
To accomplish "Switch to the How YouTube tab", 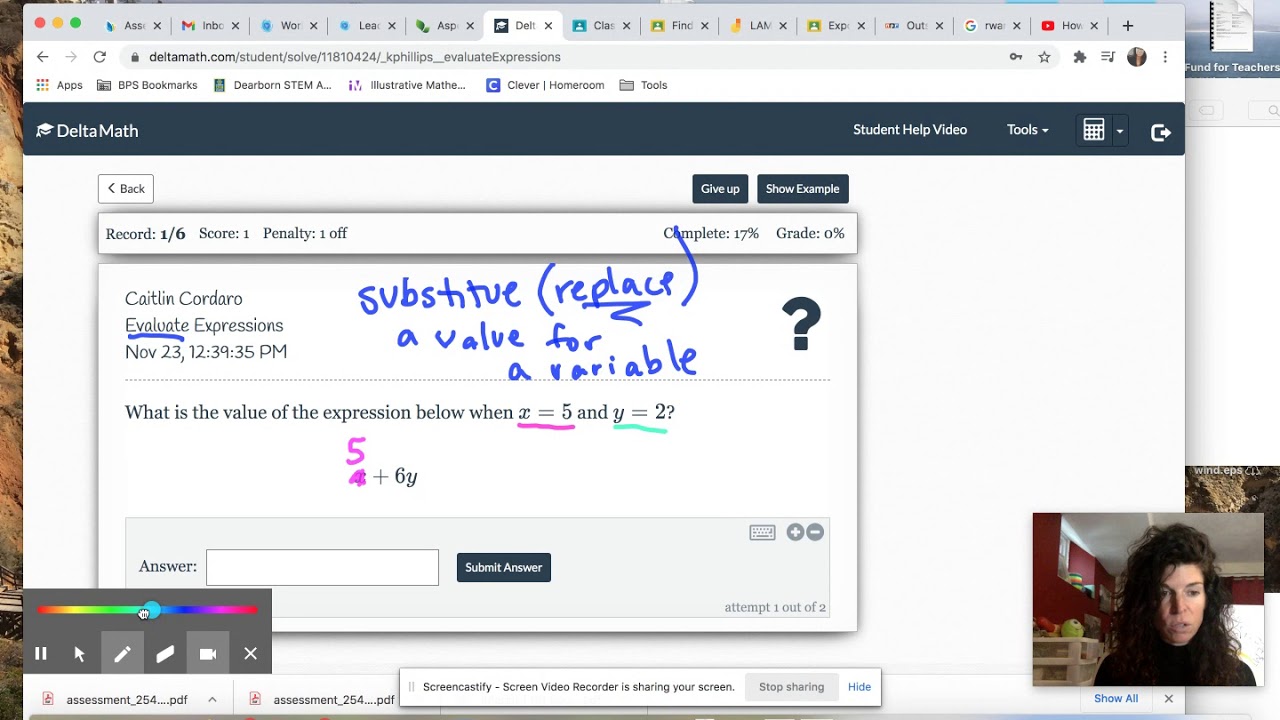I will pyautogui.click(x=1070, y=25).
